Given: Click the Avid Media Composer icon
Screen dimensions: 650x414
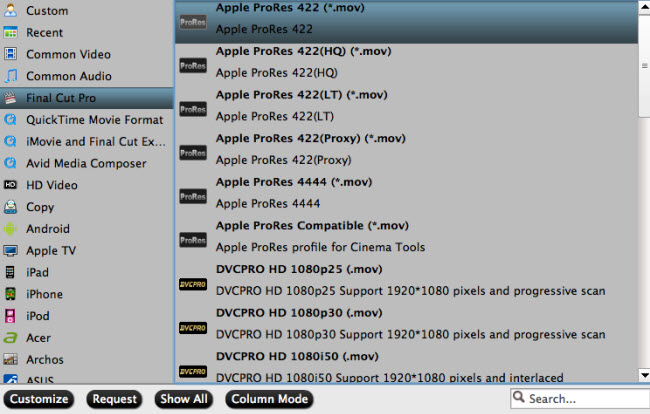Looking at the screenshot, I should [x=10, y=163].
